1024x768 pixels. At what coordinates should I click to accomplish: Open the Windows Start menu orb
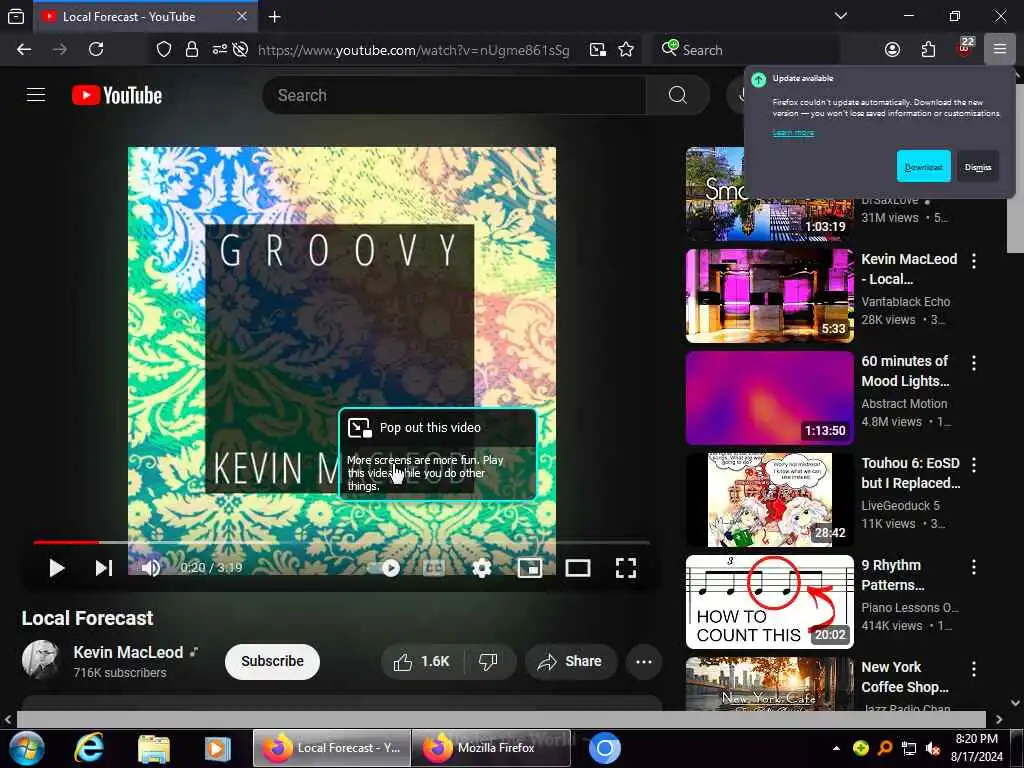pos(26,748)
